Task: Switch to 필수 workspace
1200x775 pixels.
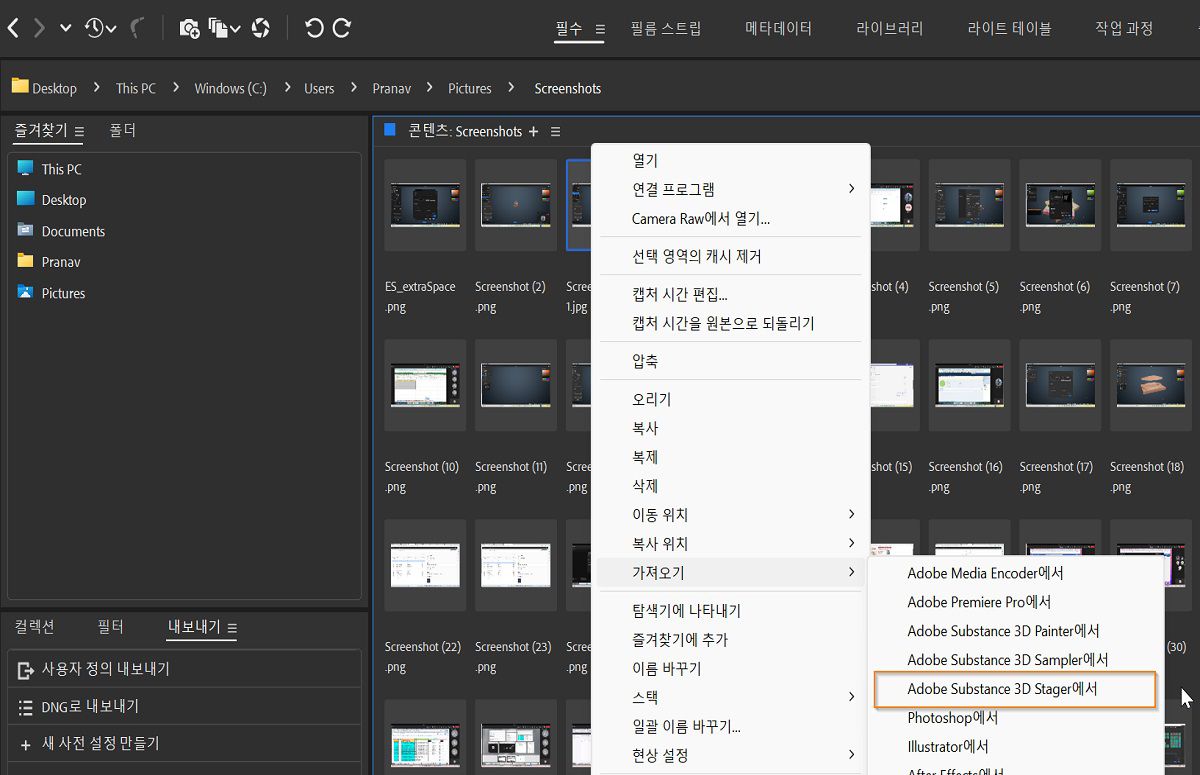Action: point(569,28)
